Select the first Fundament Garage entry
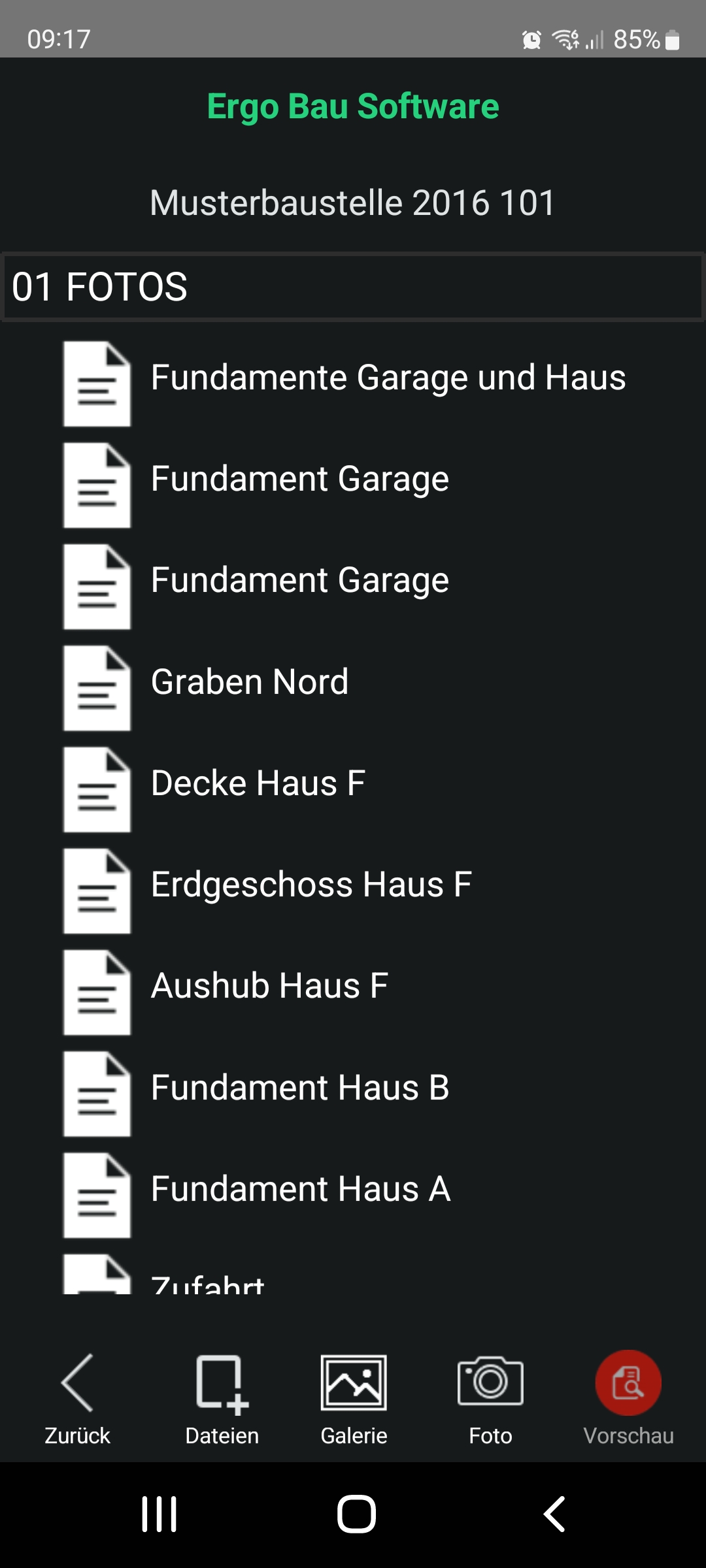The width and height of the screenshot is (706, 1568). tap(300, 480)
